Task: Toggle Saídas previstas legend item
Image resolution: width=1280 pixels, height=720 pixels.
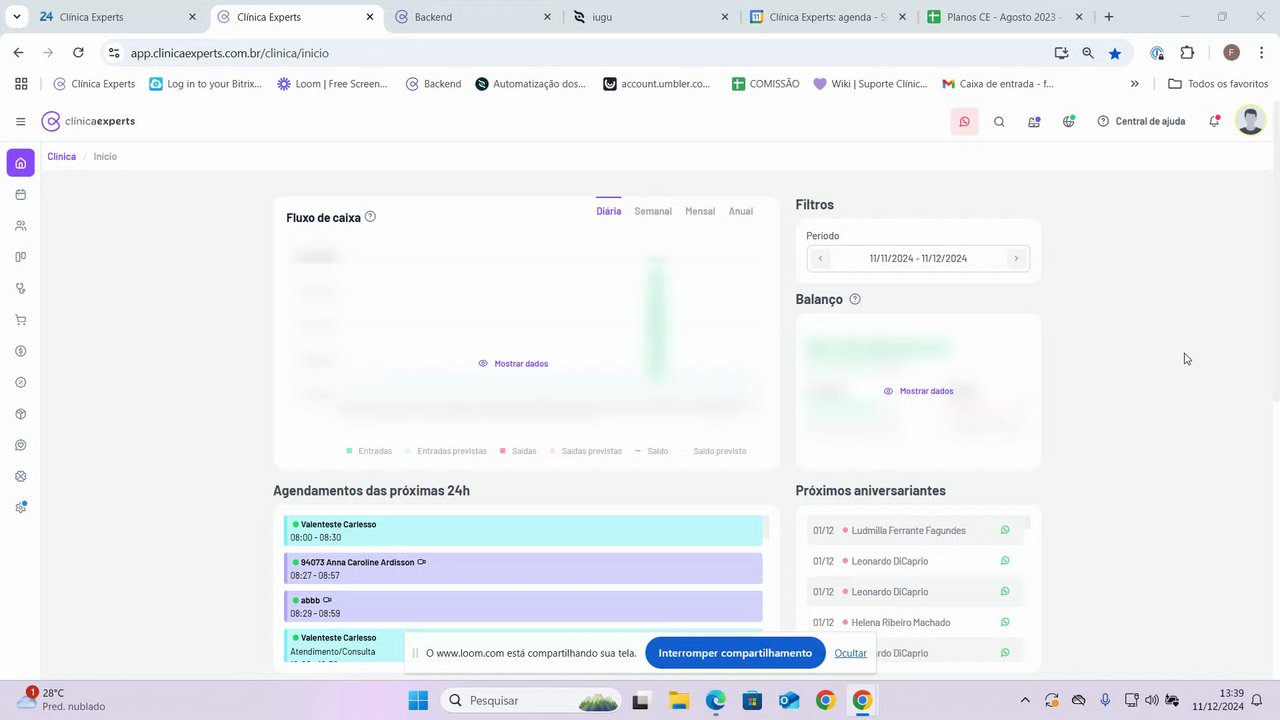Action: click(x=586, y=451)
